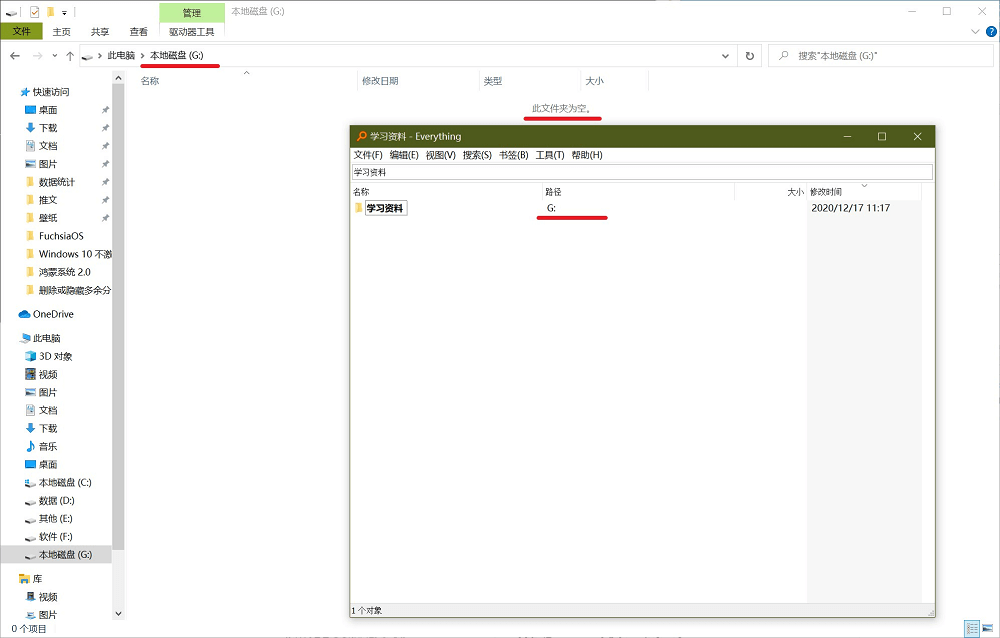The height and width of the screenshot is (638, 1000).
Task: Click the Everything search input field
Action: pyautogui.click(x=640, y=172)
